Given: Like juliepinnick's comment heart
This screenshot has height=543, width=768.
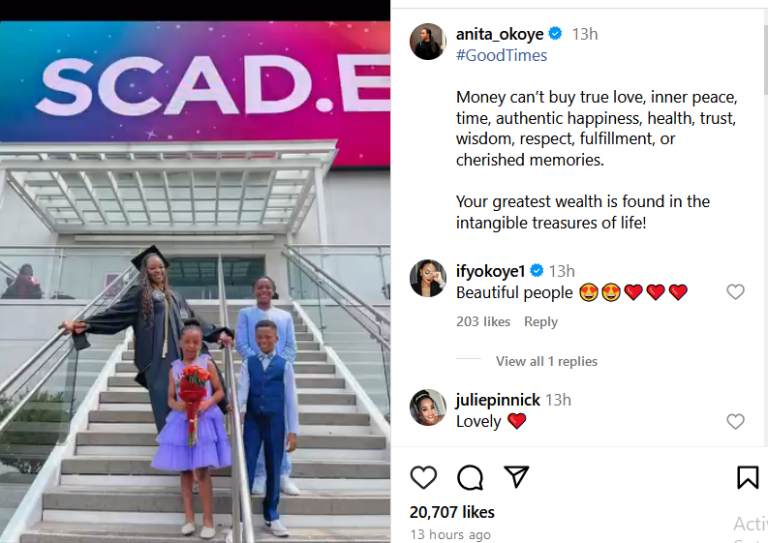Looking at the screenshot, I should point(735,421).
